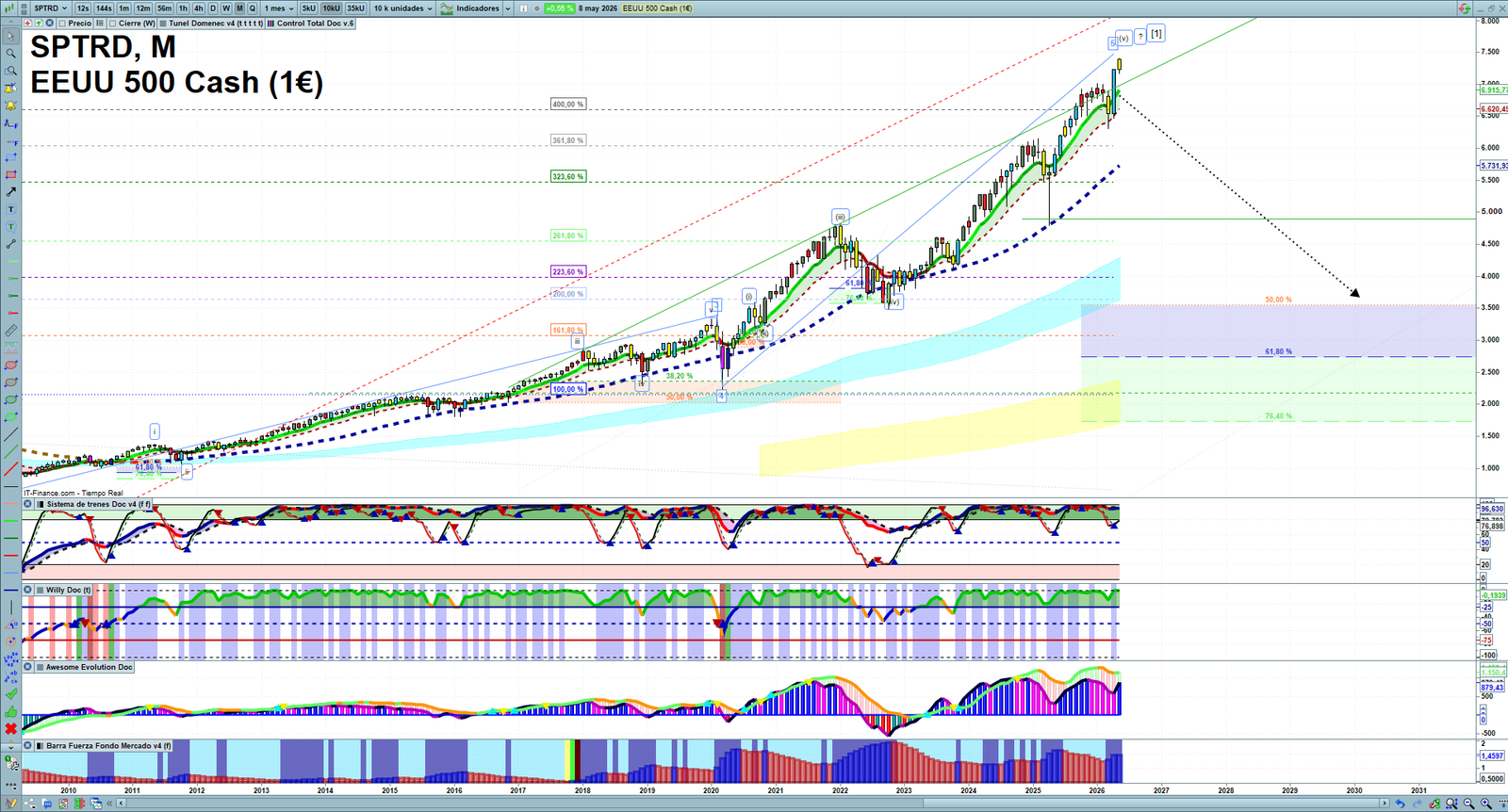Click the scrollbar right arrow

(1385, 804)
